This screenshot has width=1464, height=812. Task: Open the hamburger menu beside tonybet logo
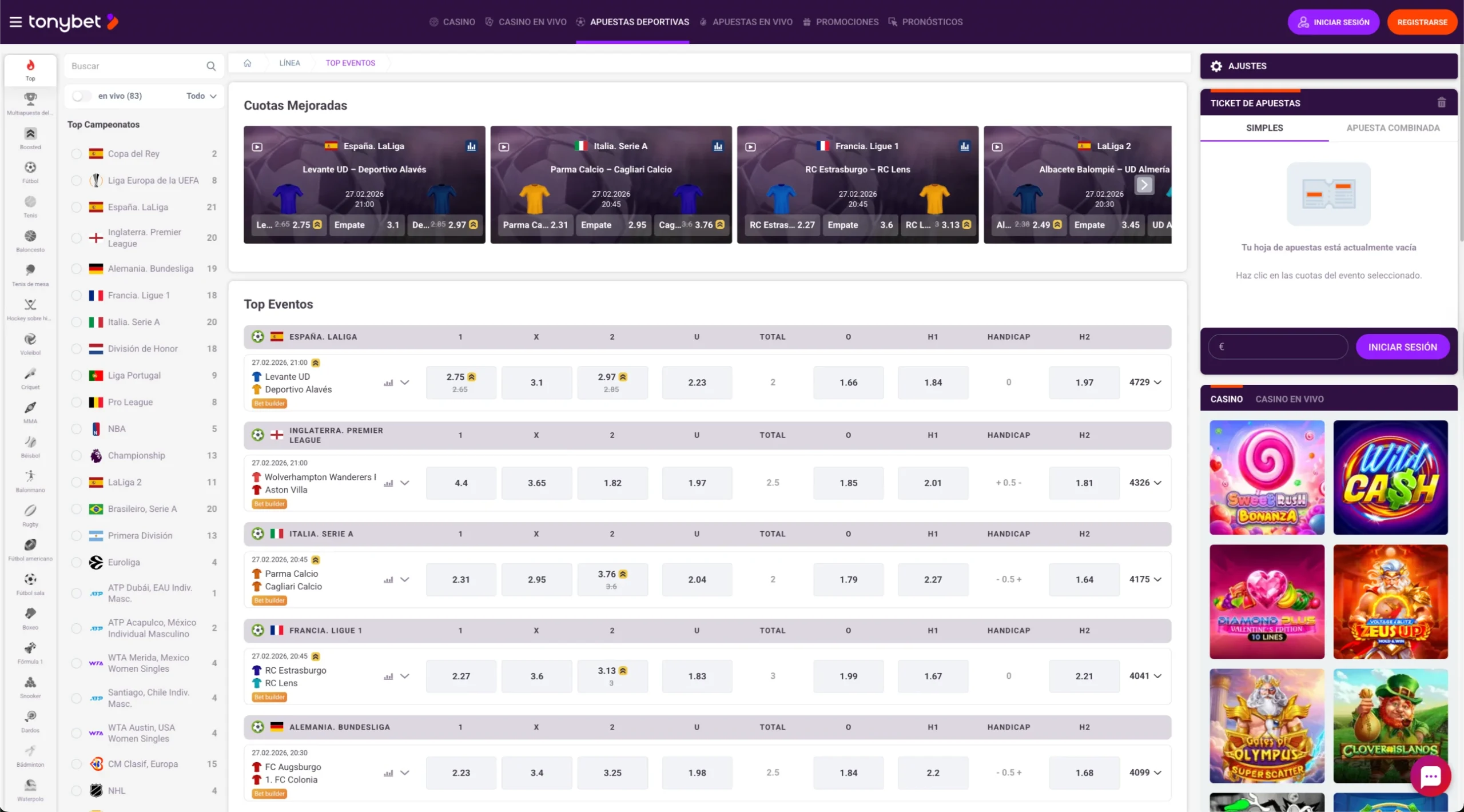[x=15, y=22]
